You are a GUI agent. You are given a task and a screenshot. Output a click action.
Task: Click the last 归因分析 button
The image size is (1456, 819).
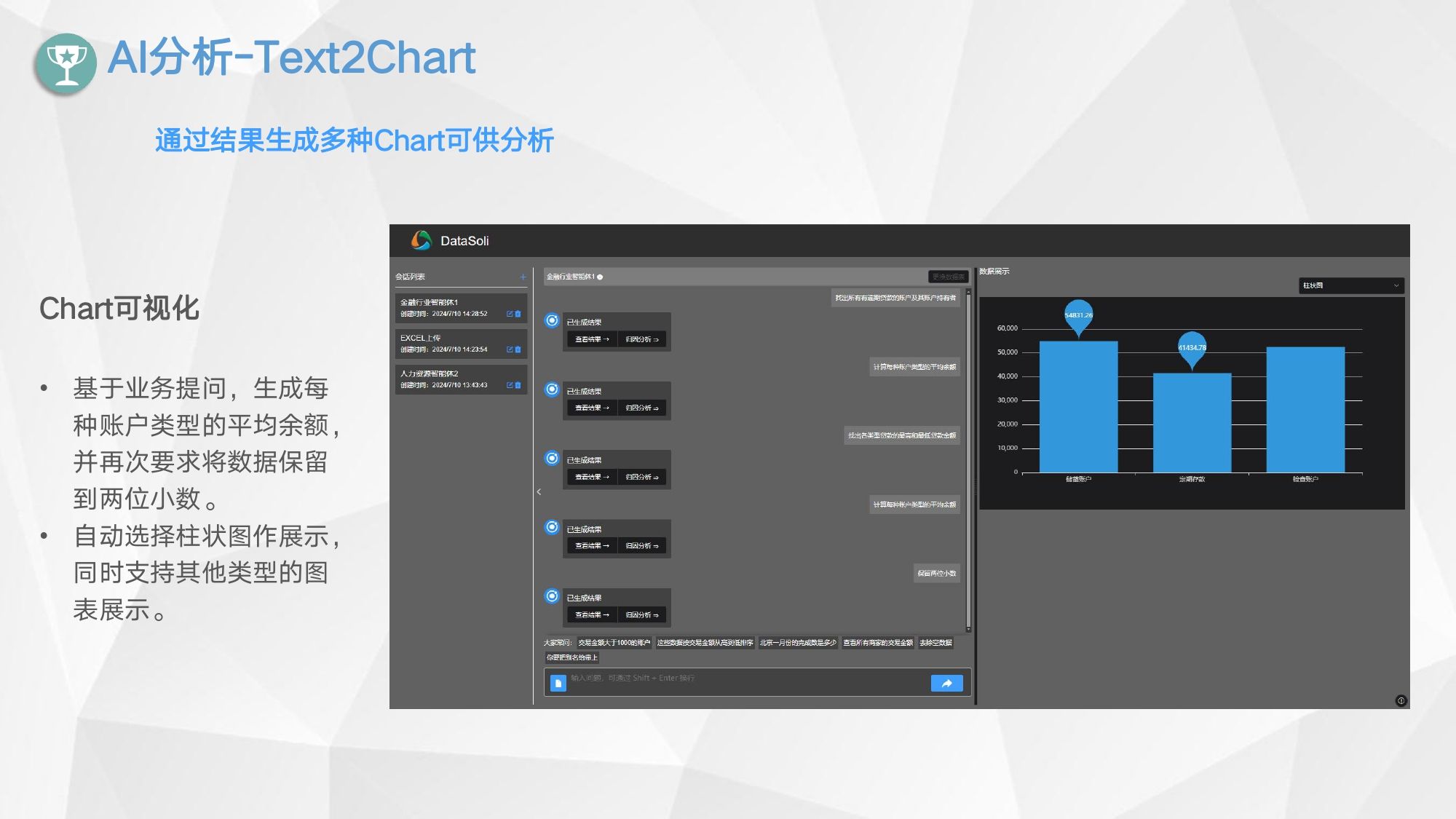point(642,615)
